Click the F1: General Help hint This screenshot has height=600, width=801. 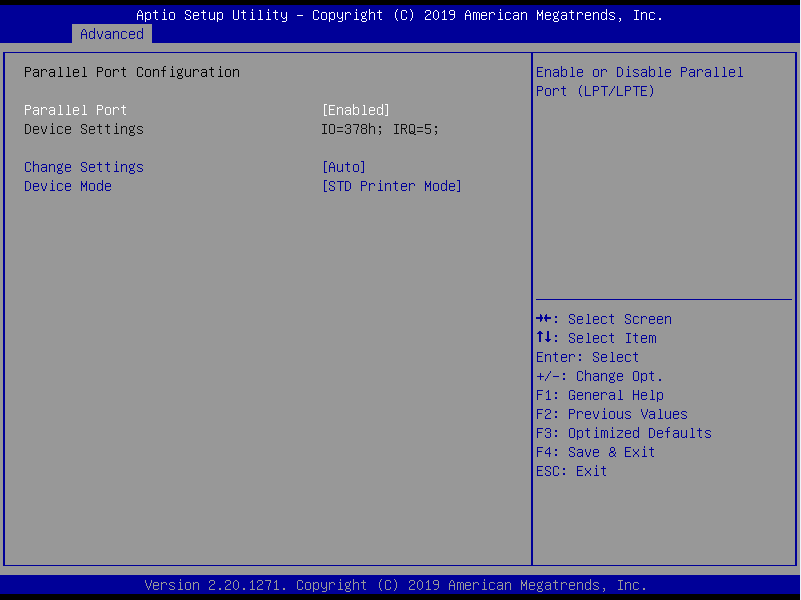pyautogui.click(x=600, y=395)
